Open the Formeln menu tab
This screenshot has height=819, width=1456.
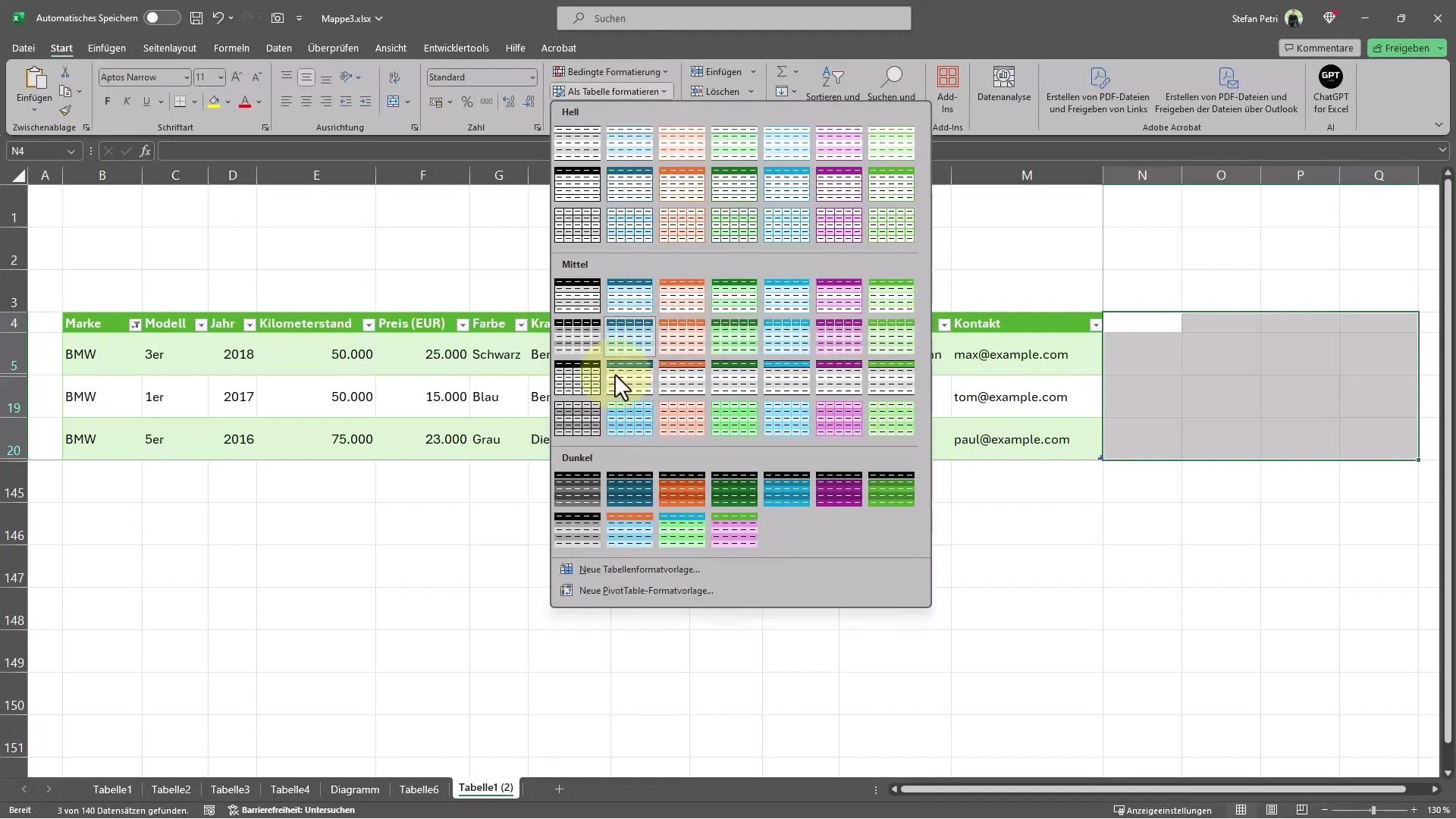click(x=231, y=48)
